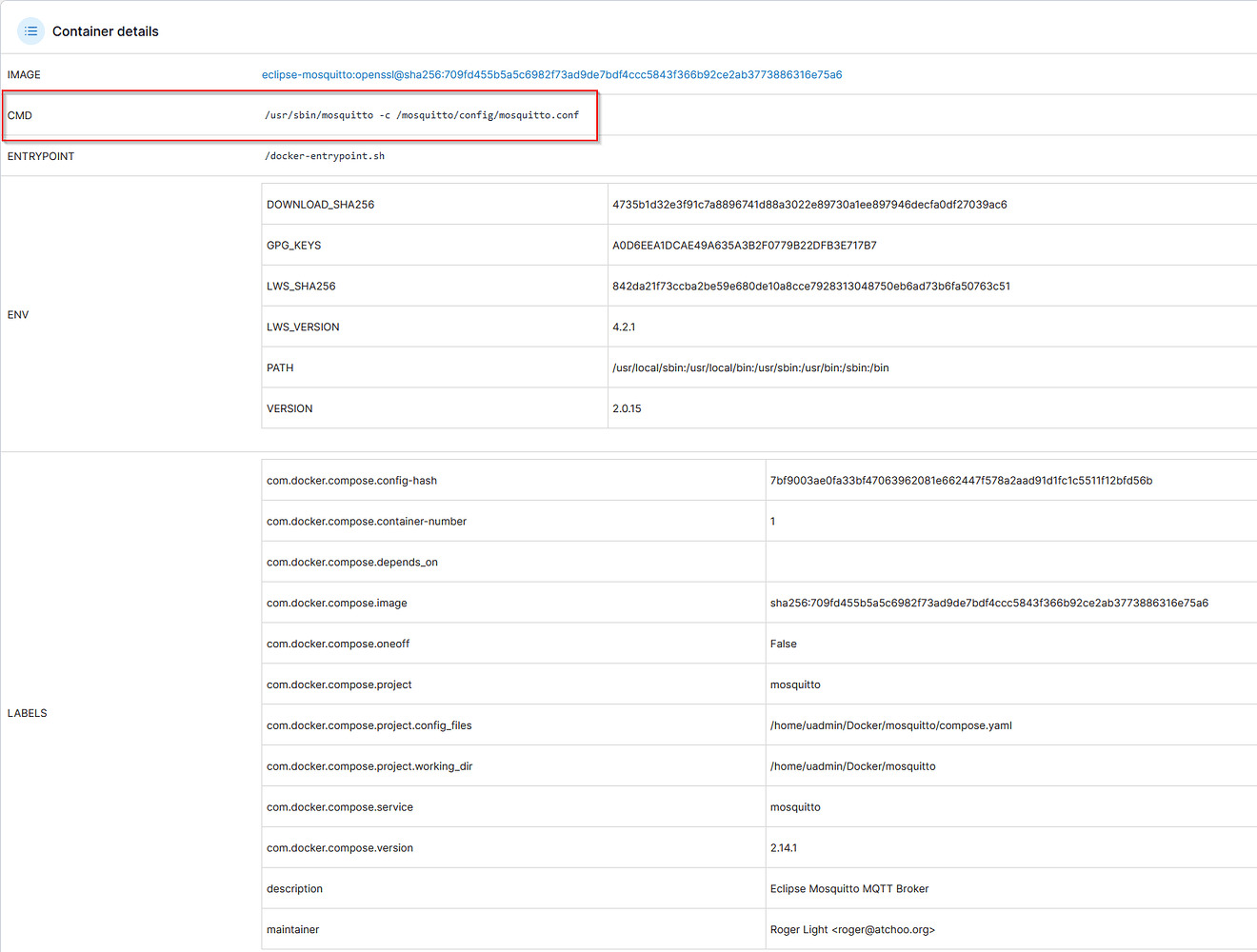The image size is (1257, 952).
Task: Select the /home/uadmin/Docker/mosquitto working dir value
Action: coord(853,767)
